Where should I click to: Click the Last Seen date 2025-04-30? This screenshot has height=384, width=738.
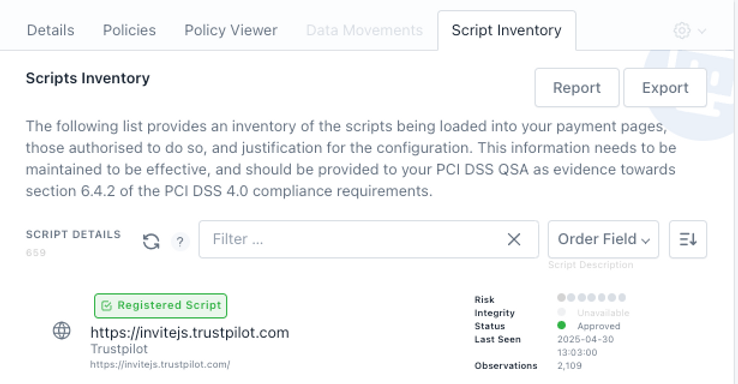tap(585, 339)
